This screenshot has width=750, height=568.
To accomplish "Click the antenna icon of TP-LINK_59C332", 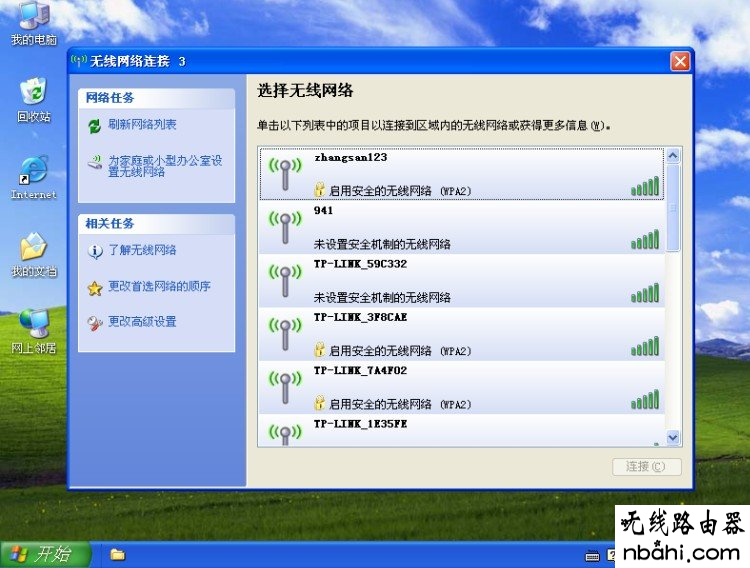I will point(285,281).
